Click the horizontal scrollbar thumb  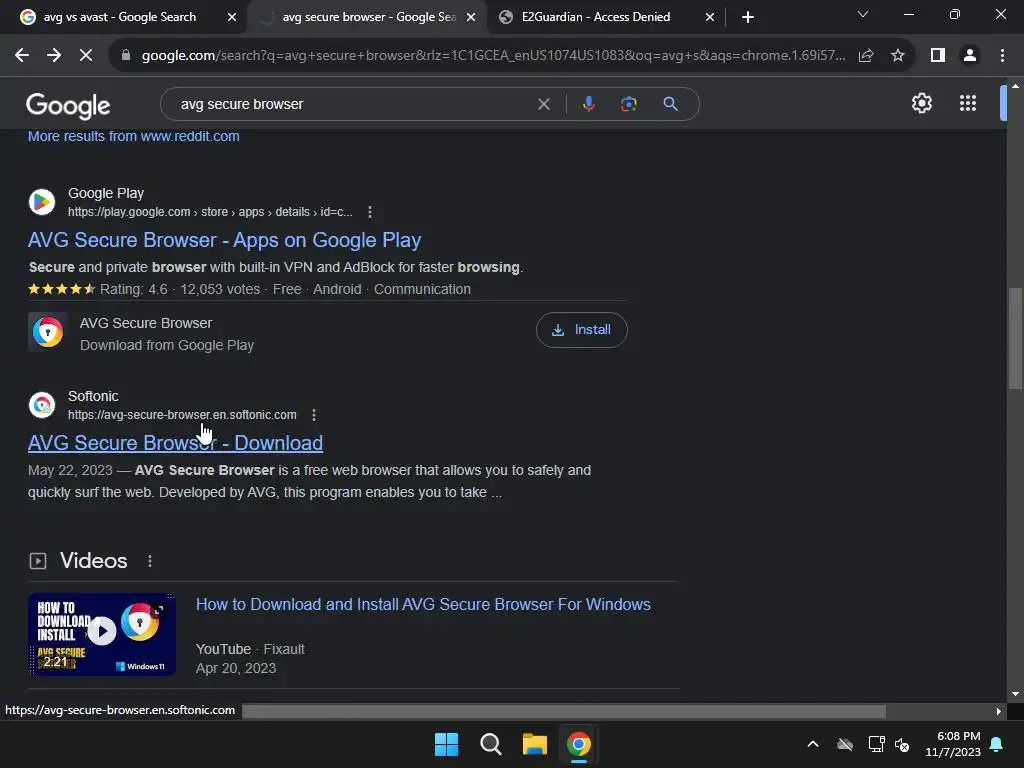click(564, 711)
